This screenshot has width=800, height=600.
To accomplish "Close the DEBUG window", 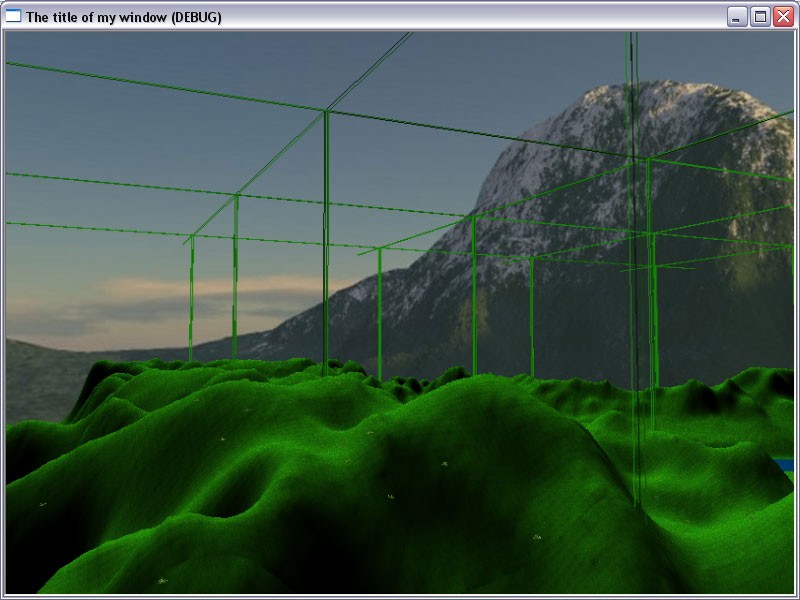I will (x=781, y=17).
